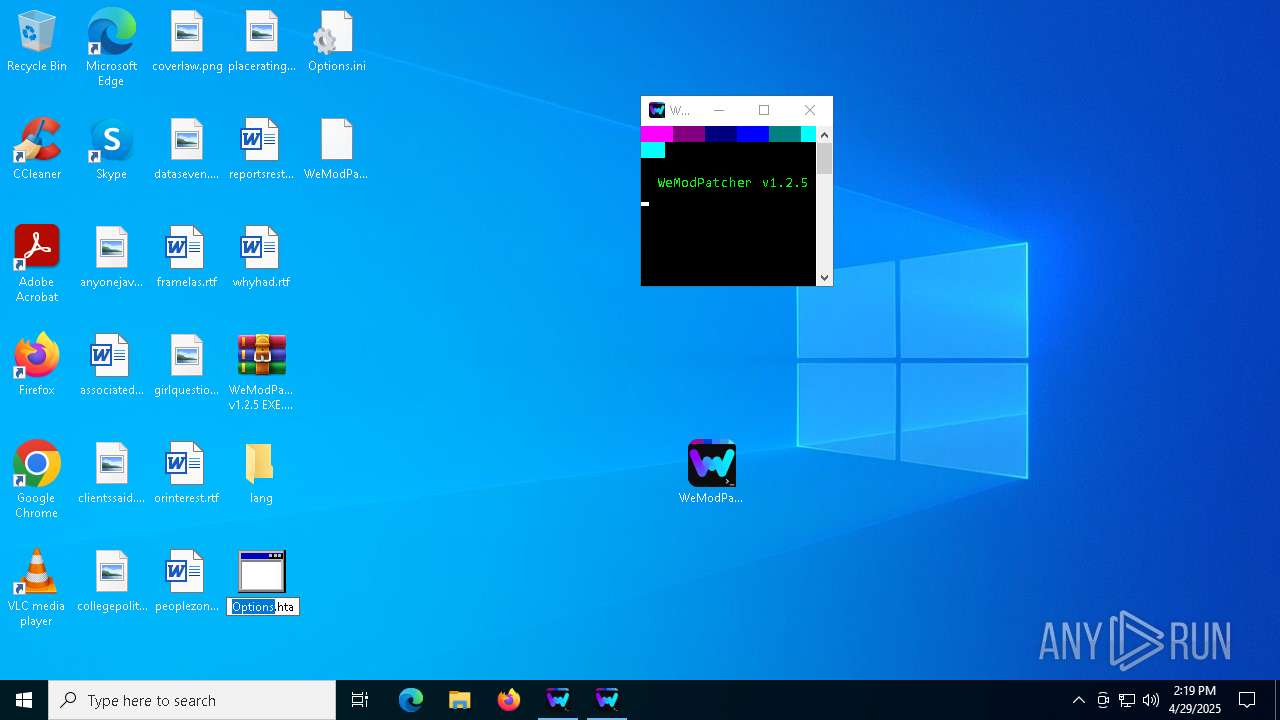Show hidden system tray icons
Image resolution: width=1280 pixels, height=720 pixels.
(x=1078, y=700)
